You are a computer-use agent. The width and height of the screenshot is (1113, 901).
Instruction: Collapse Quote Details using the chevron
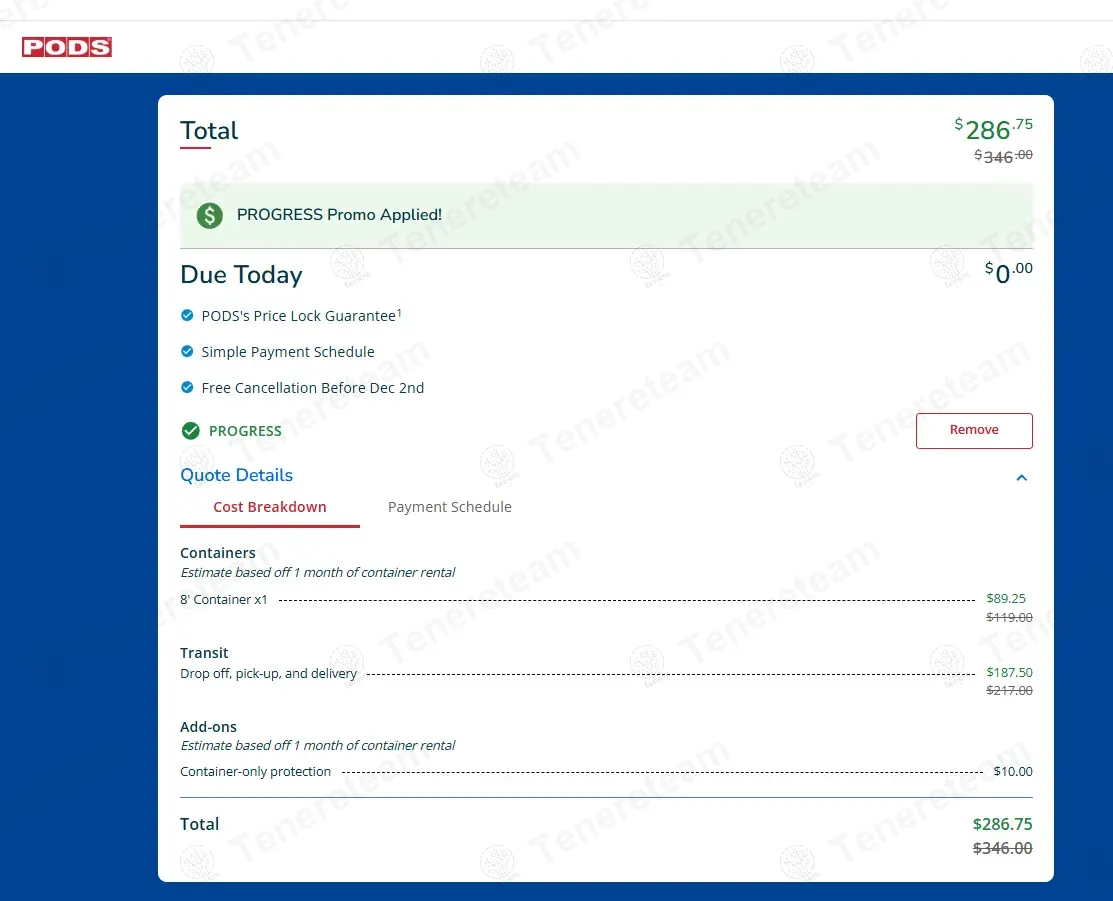(x=1021, y=478)
